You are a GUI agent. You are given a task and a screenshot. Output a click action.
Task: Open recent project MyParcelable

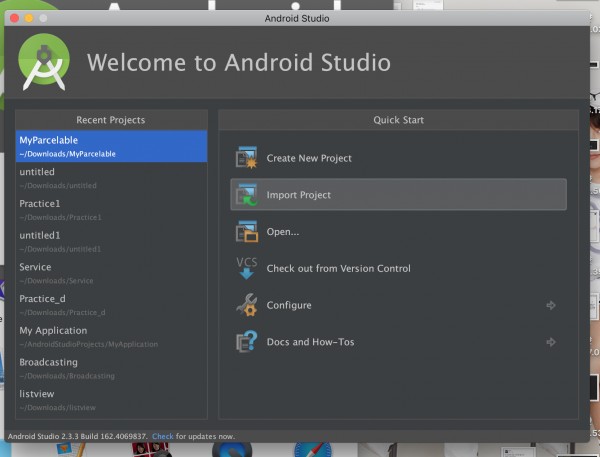click(111, 146)
